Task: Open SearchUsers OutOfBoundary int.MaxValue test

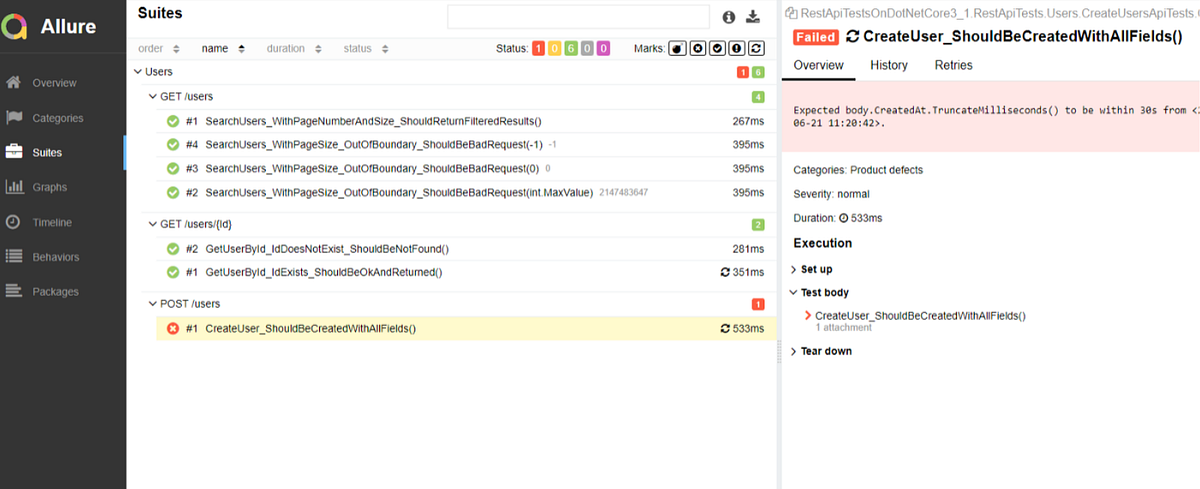Action: pos(466,193)
